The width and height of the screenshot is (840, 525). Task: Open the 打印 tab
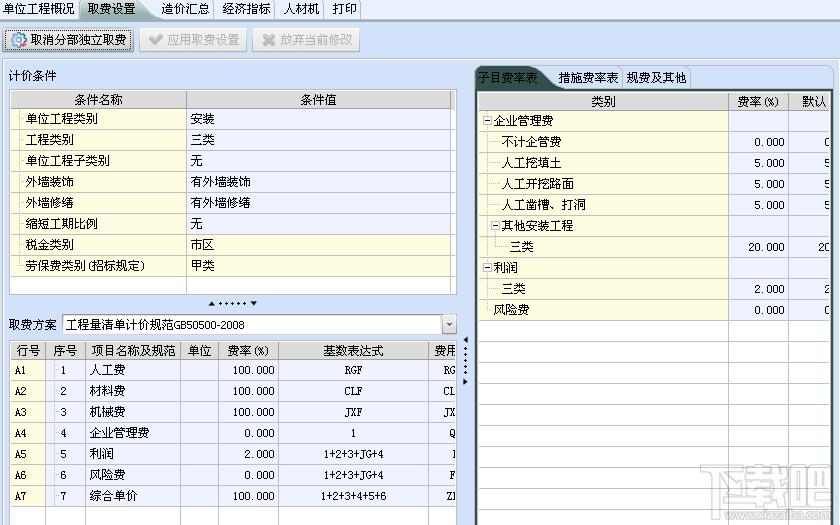click(344, 9)
